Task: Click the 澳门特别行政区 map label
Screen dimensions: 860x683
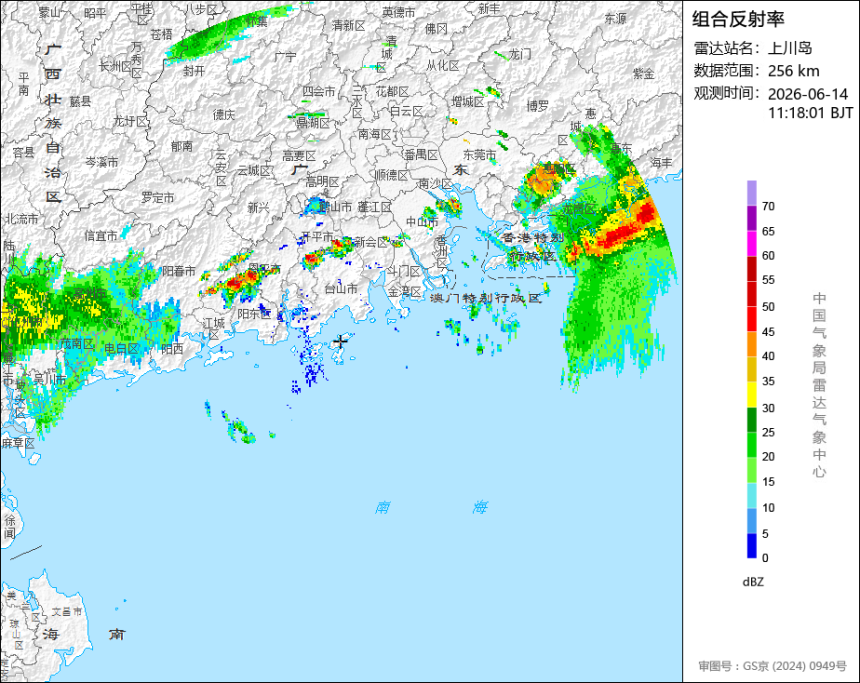Action: pos(486,298)
